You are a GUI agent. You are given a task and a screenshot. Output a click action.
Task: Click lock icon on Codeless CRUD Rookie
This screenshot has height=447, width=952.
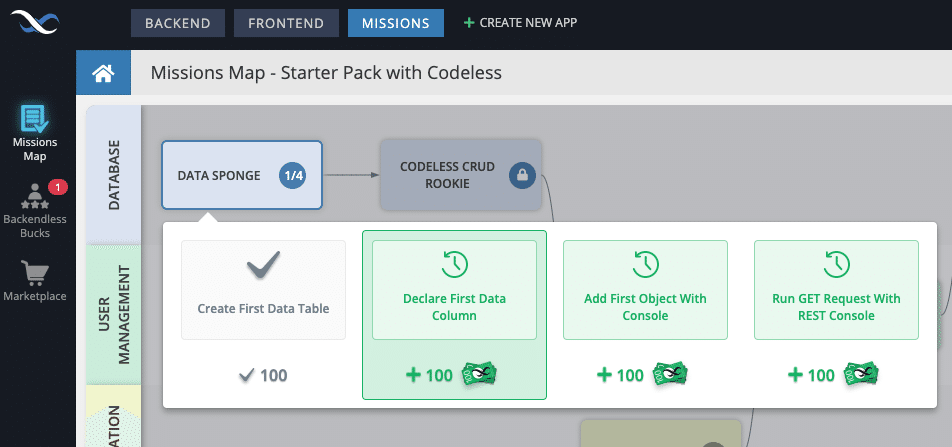pos(522,176)
